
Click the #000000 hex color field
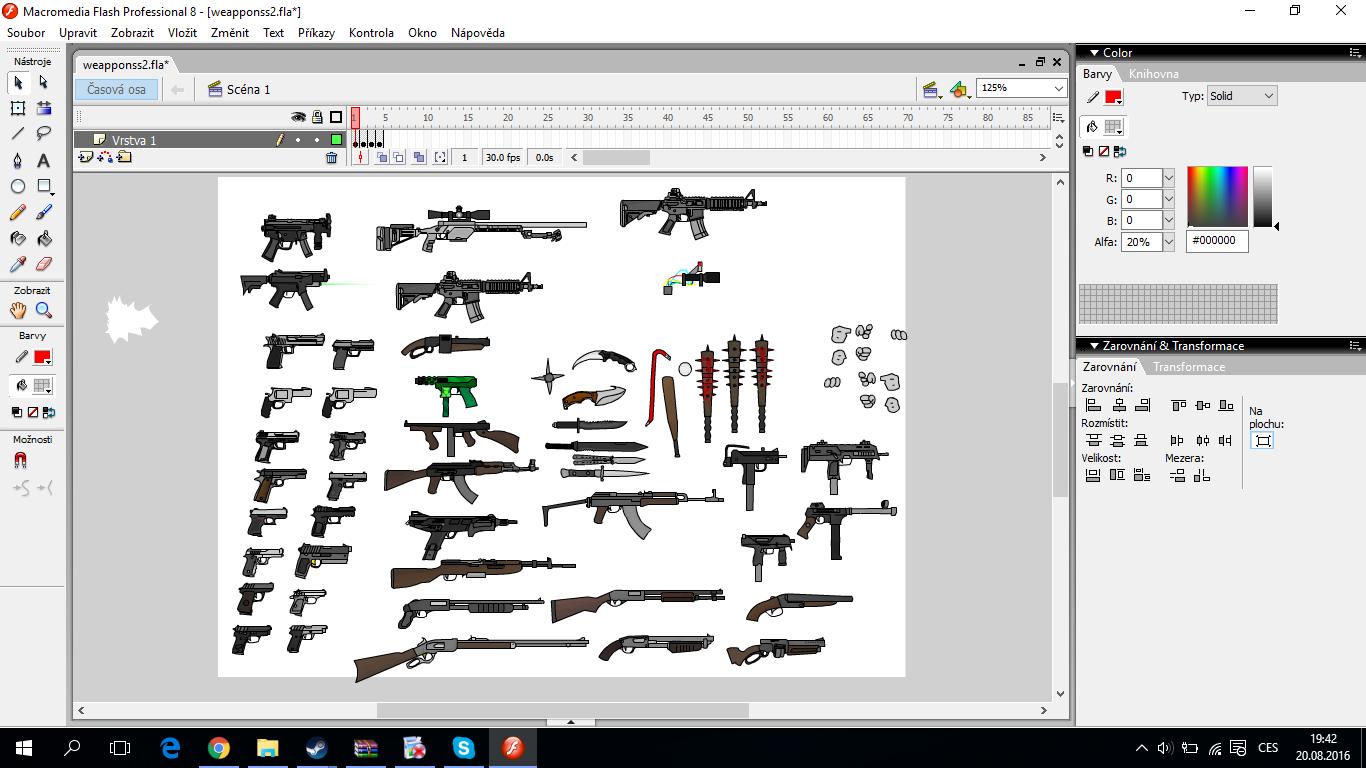(x=1217, y=241)
